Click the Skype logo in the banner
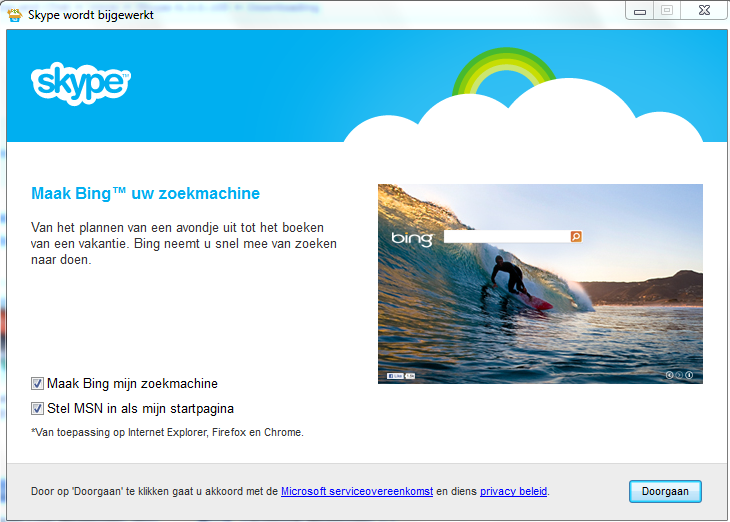730x522 pixels. [x=81, y=83]
